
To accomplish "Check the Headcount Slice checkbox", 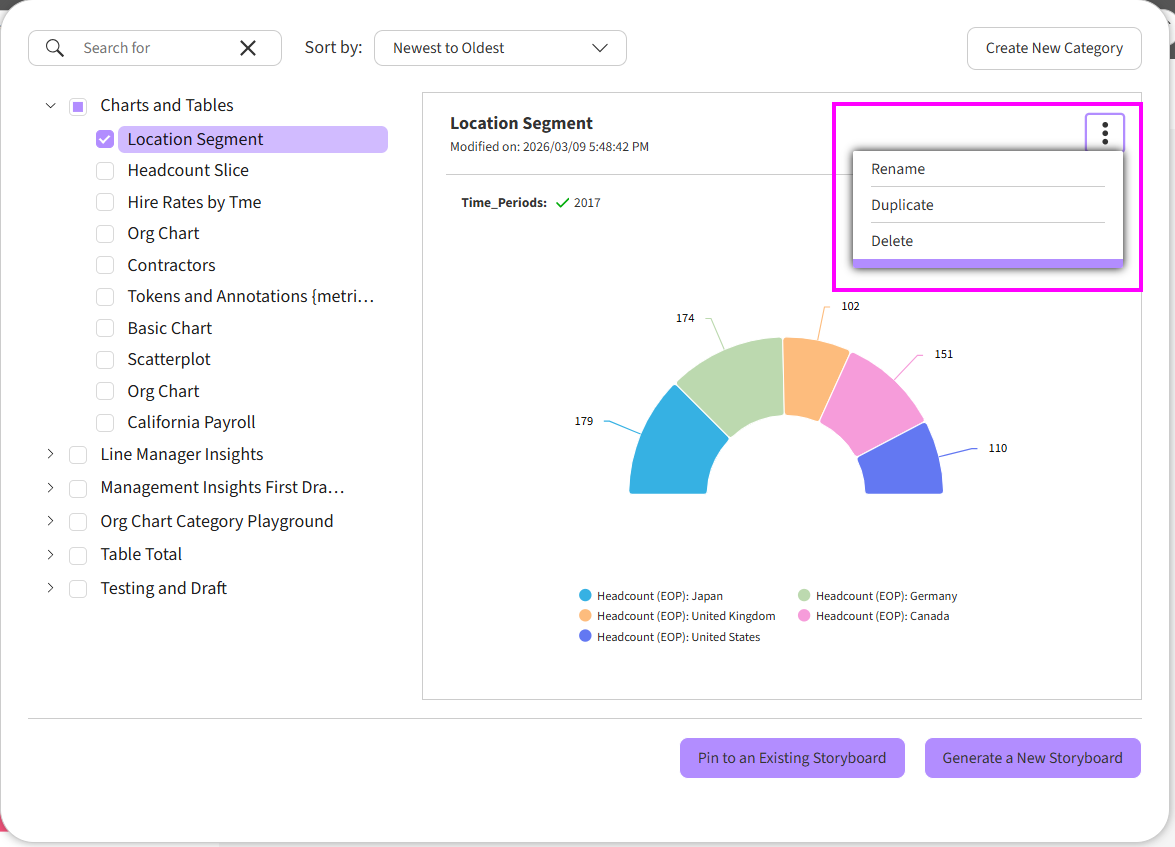I will click(x=105, y=171).
